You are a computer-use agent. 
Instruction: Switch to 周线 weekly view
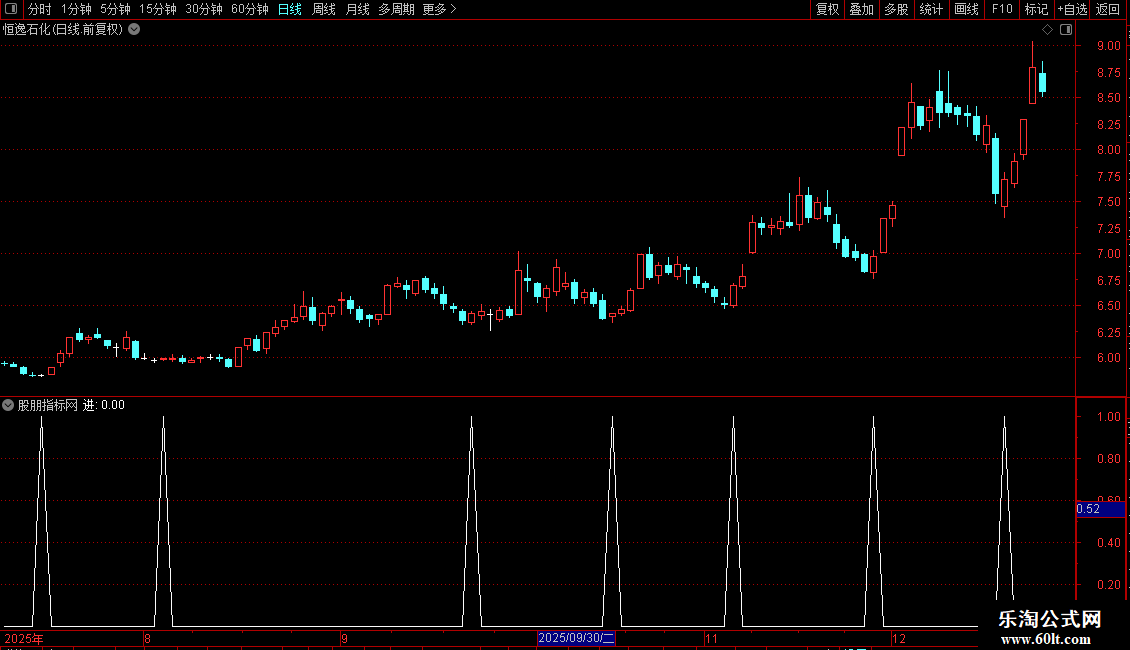coord(324,9)
